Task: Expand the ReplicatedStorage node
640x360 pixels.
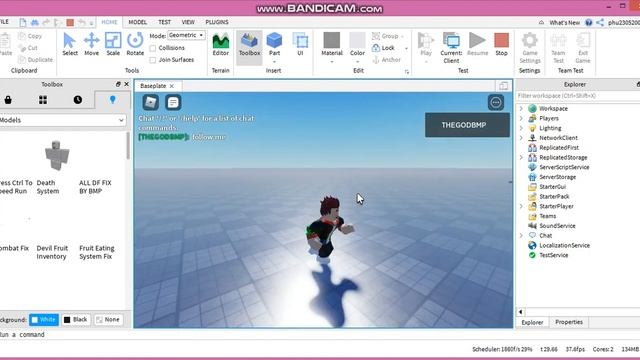Action: click(521, 158)
